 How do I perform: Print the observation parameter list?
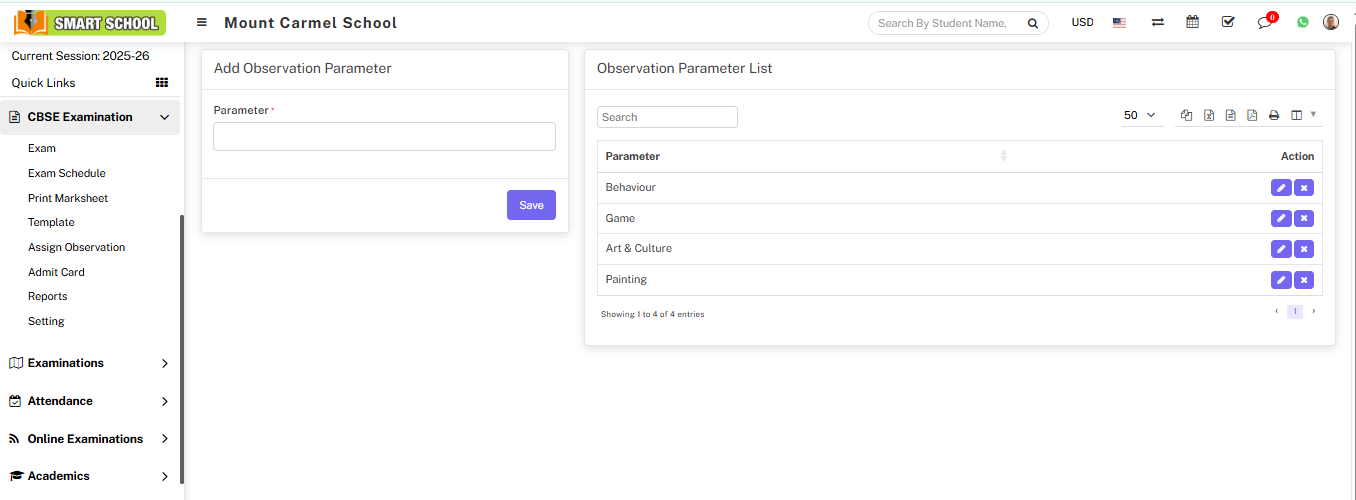pyautogui.click(x=1274, y=115)
